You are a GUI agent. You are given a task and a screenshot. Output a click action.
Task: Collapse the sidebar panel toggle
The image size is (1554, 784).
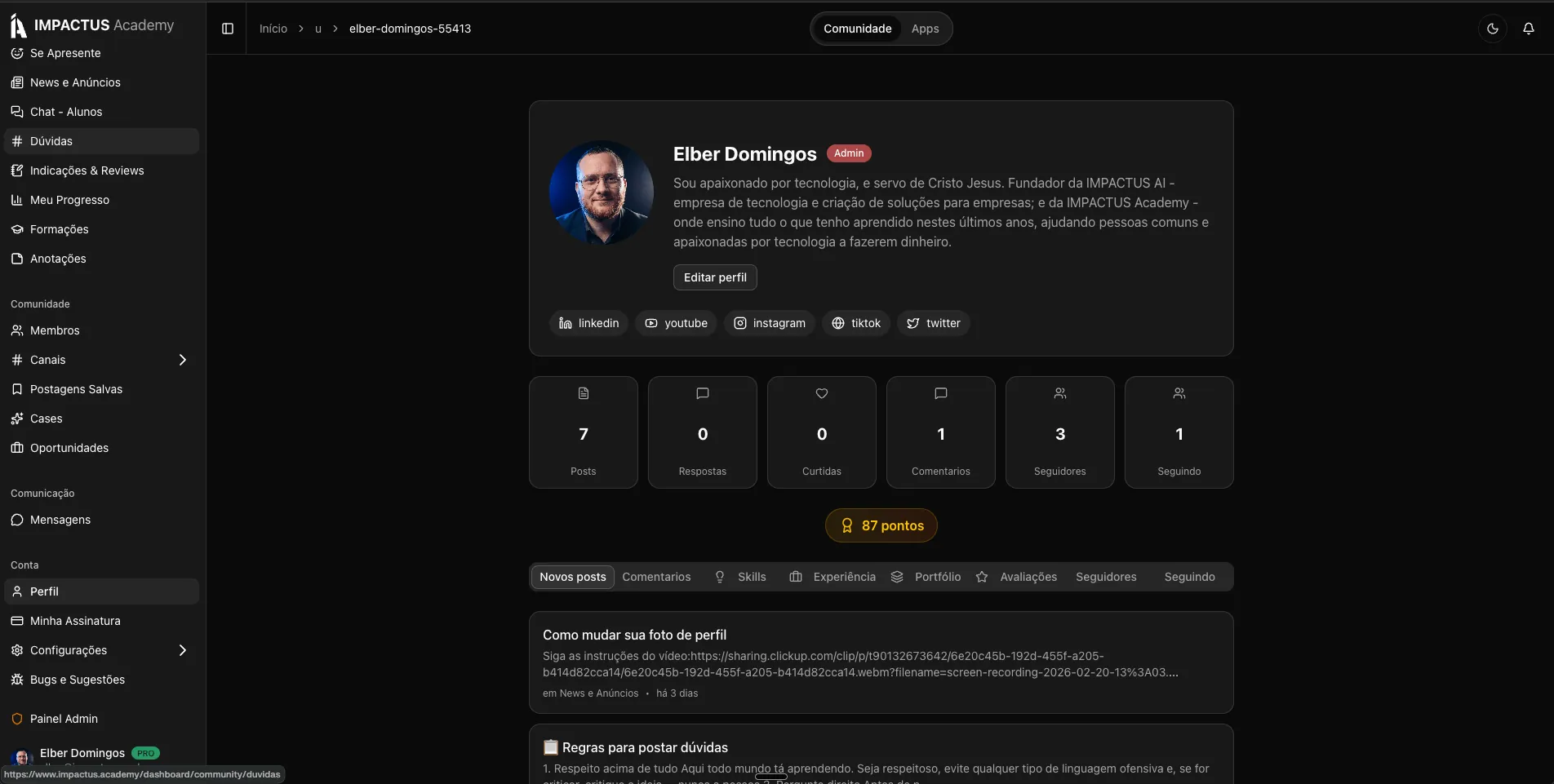pos(228,29)
